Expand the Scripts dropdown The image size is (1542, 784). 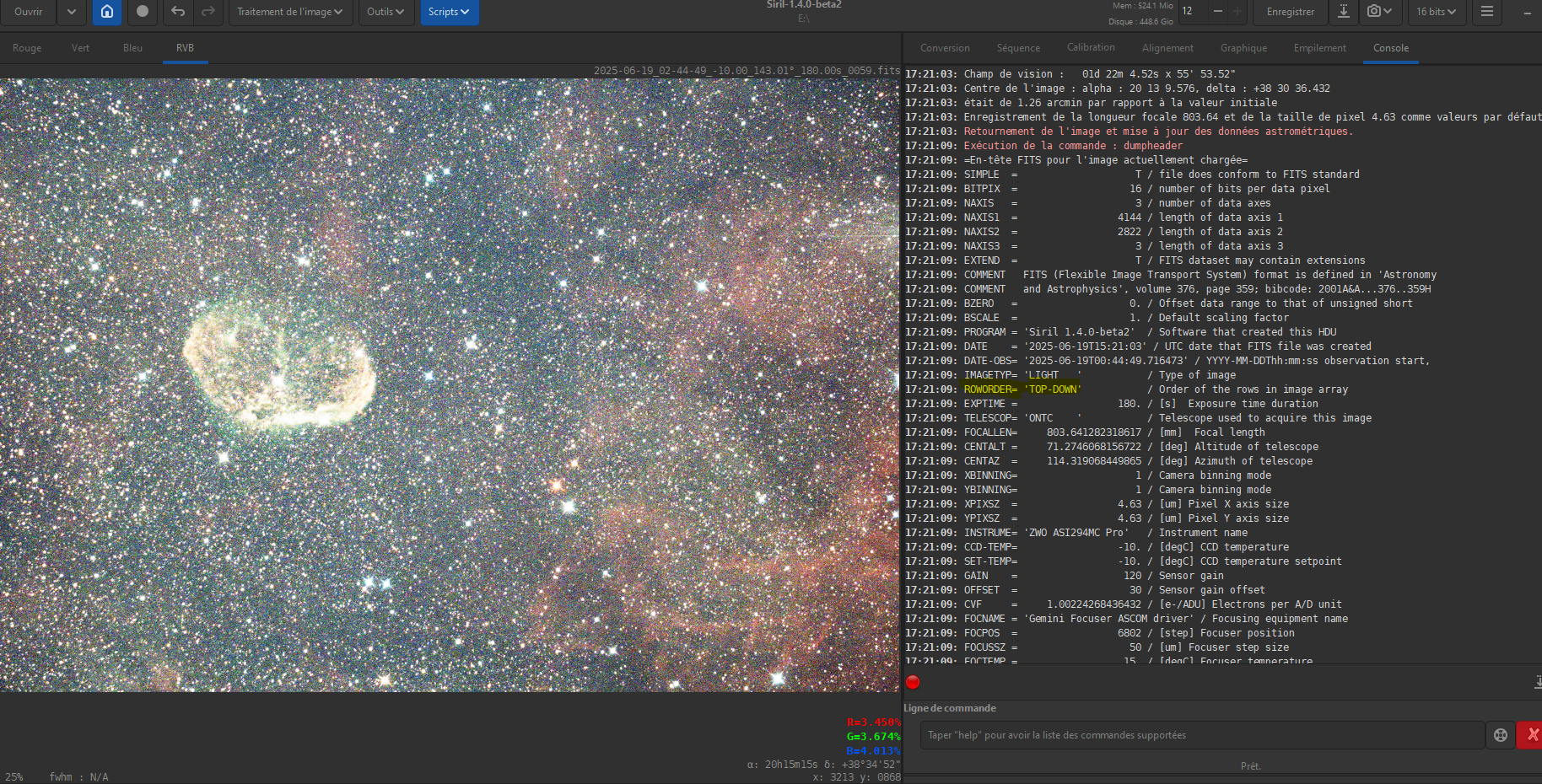(x=449, y=12)
